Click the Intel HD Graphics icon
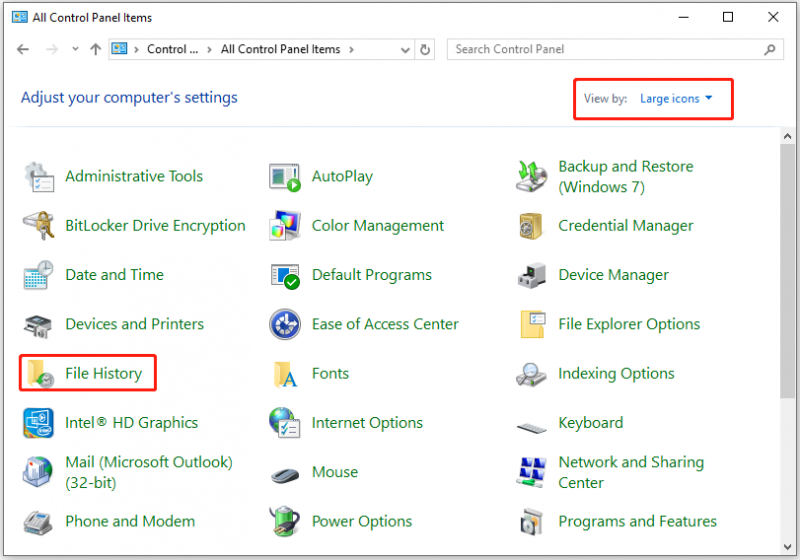800x560 pixels. (38, 423)
